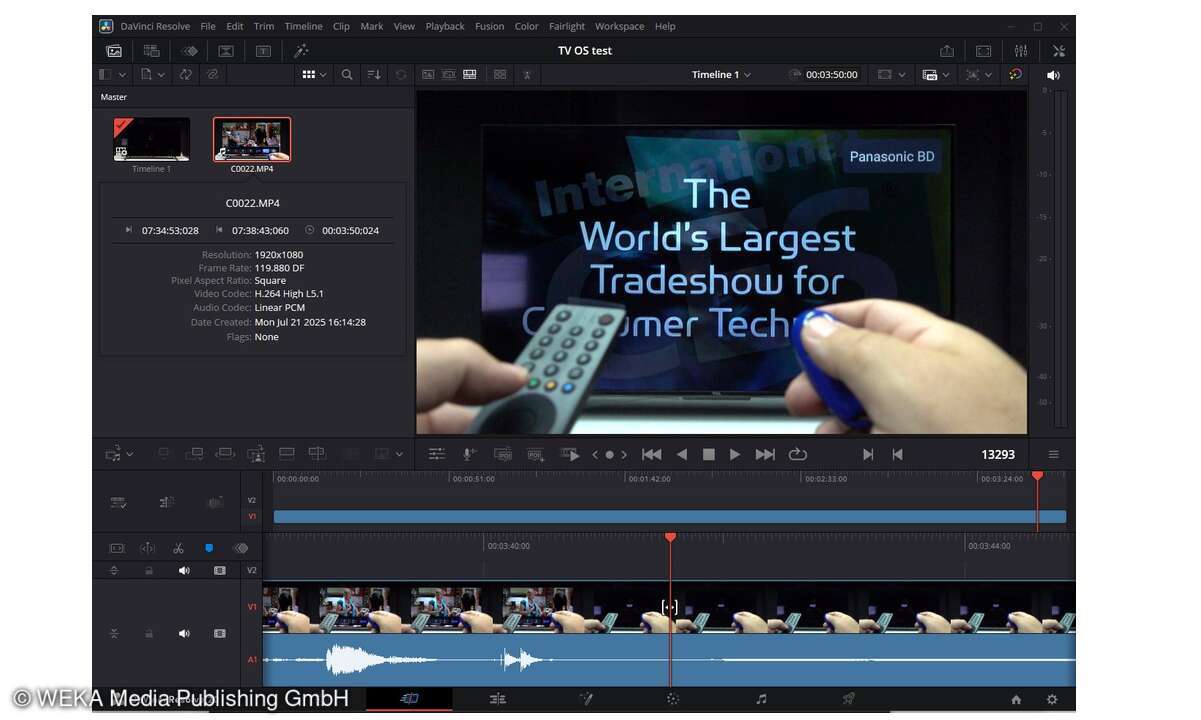Click the viewer timecode 00:03:50:00 field
The image size is (1201, 720).
[x=832, y=75]
